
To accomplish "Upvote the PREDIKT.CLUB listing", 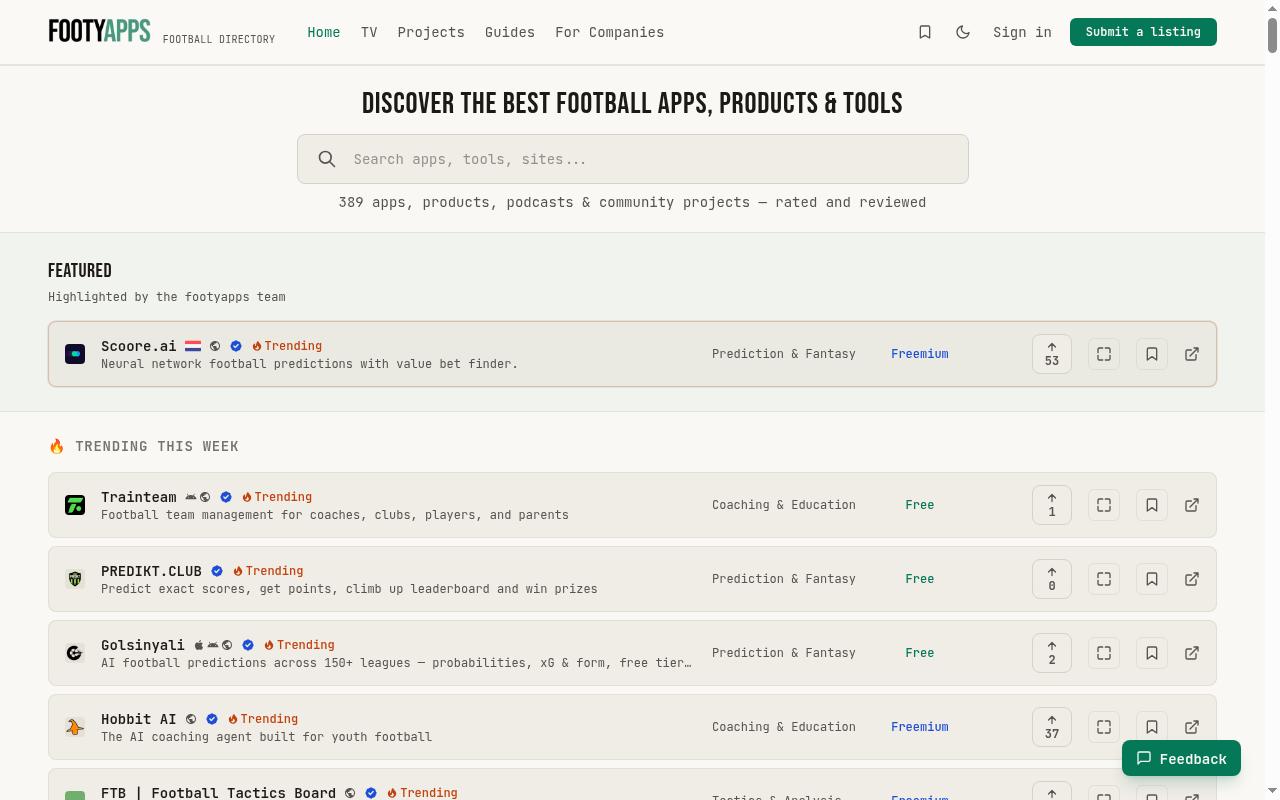I will 1052,579.
